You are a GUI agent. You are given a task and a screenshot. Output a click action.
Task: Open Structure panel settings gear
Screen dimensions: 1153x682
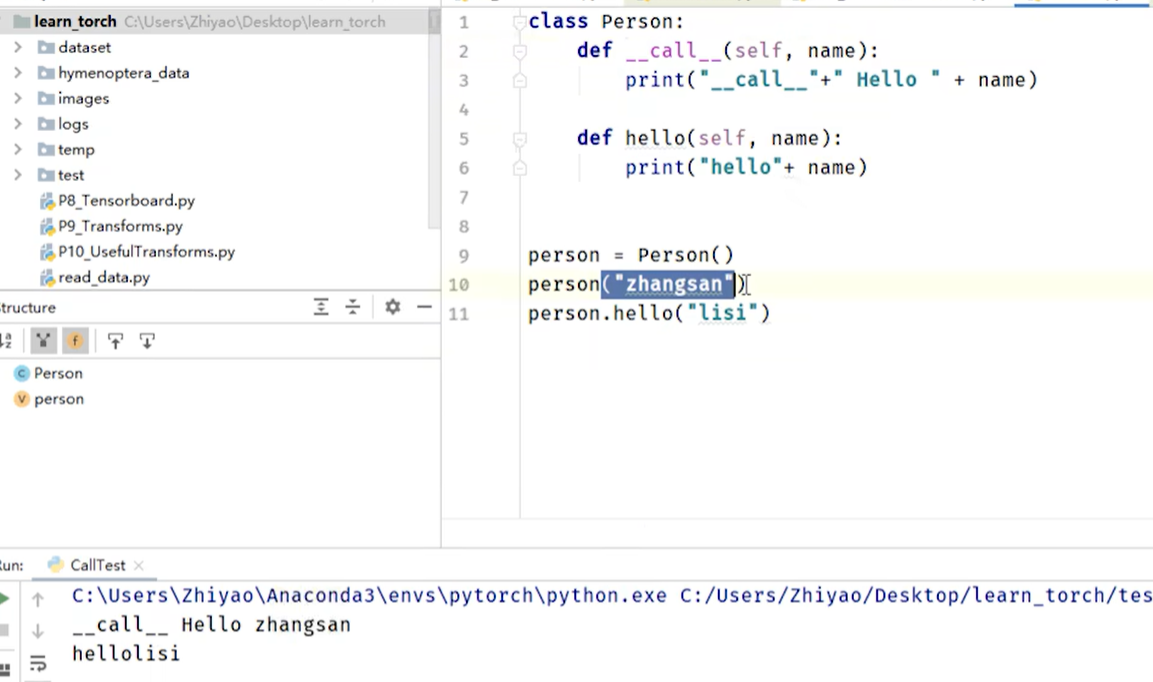[393, 307]
